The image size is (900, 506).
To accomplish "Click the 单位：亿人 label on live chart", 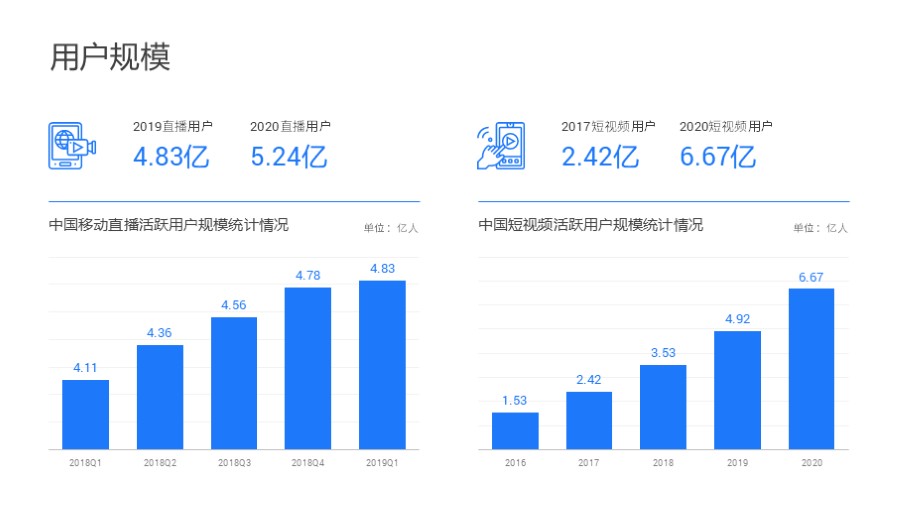I will (391, 228).
